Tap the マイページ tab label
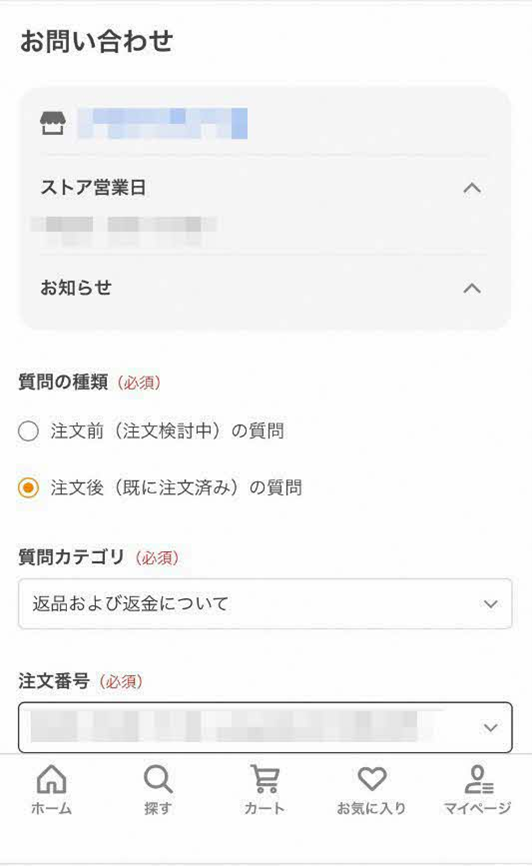This screenshot has width=532, height=866. [478, 809]
